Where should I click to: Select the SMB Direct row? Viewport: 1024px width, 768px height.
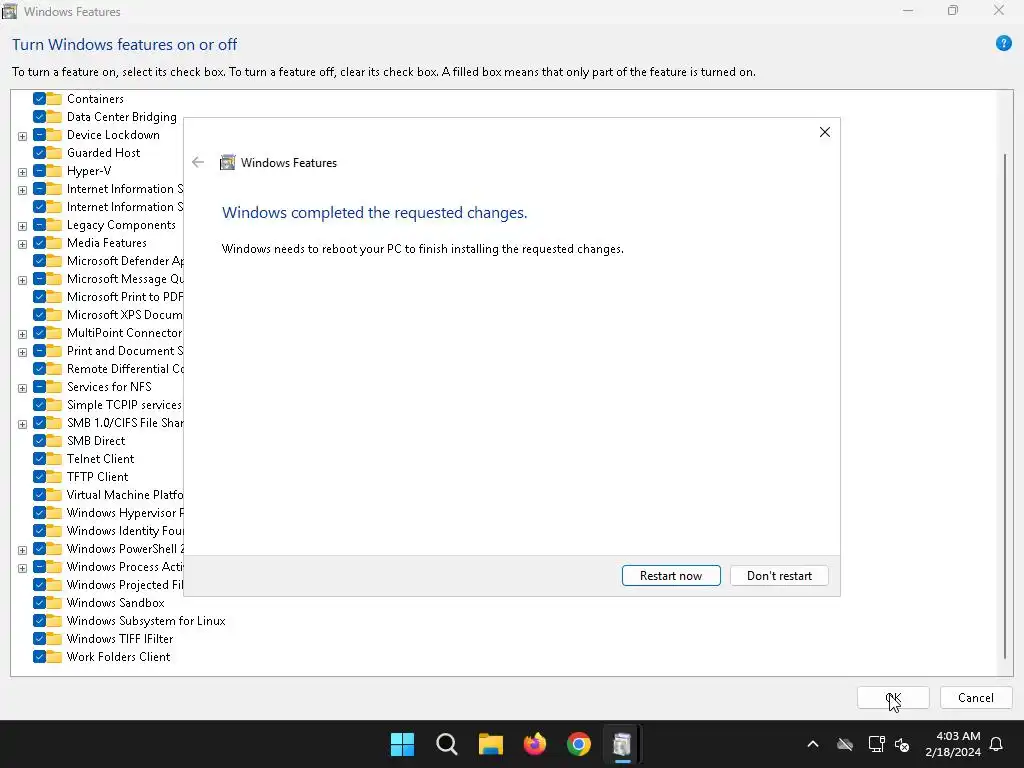click(x=96, y=441)
